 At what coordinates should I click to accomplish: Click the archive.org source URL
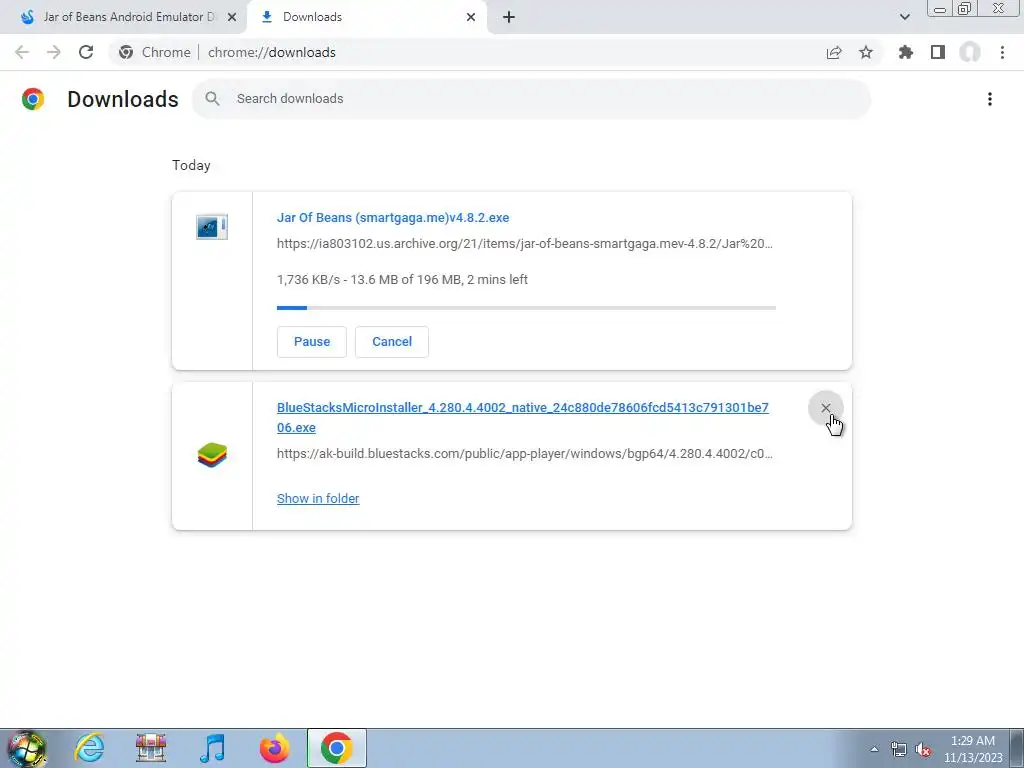point(524,244)
